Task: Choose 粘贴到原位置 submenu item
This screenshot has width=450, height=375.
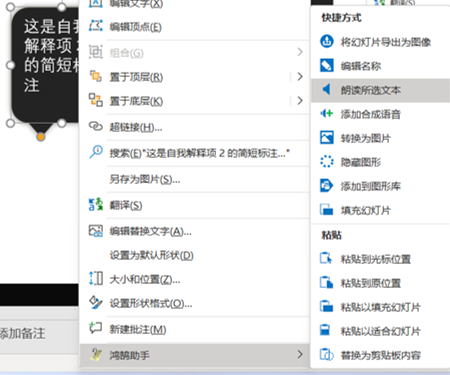Action: coord(380,283)
